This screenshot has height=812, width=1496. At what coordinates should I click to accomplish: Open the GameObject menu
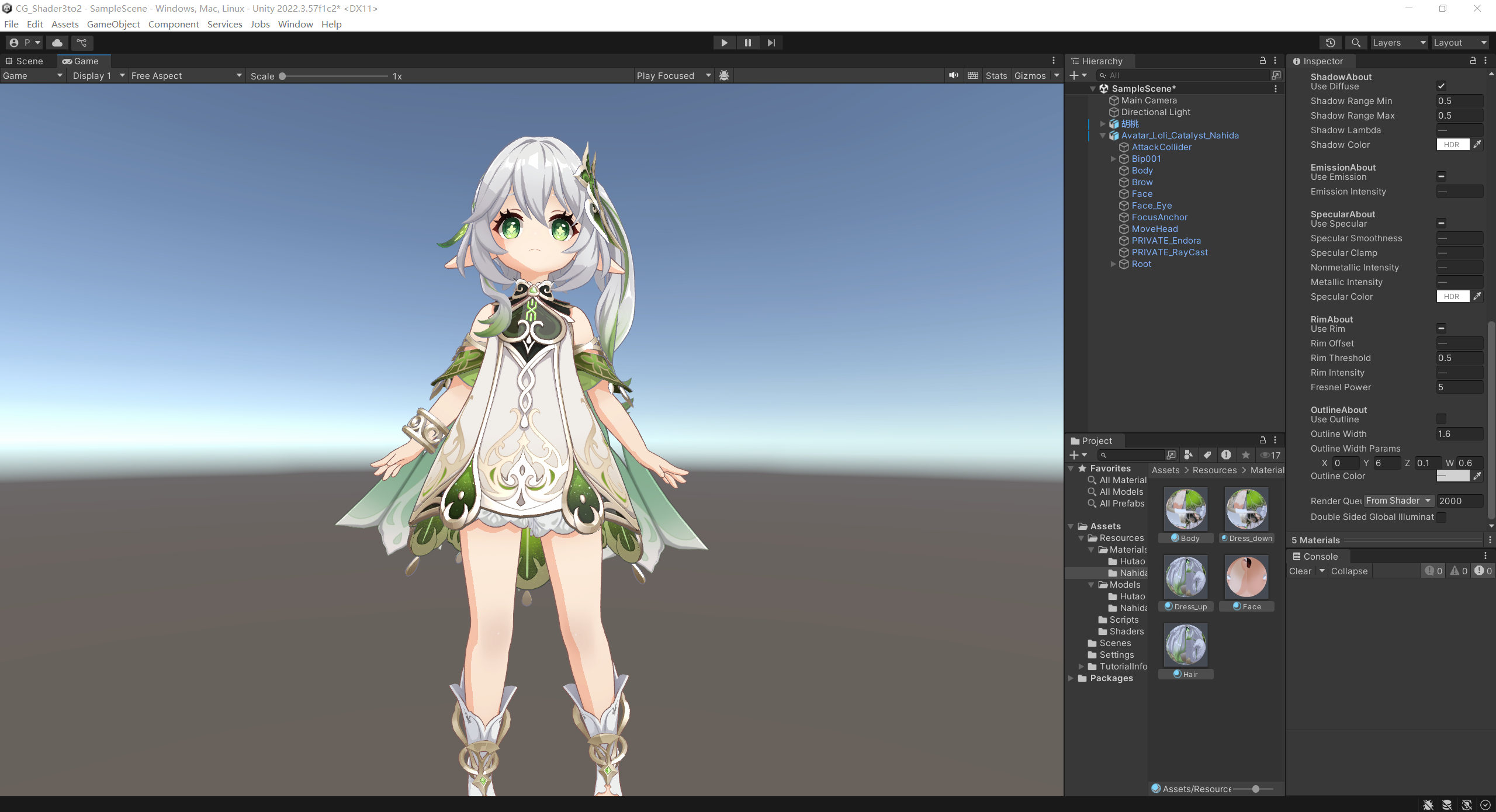(113, 24)
